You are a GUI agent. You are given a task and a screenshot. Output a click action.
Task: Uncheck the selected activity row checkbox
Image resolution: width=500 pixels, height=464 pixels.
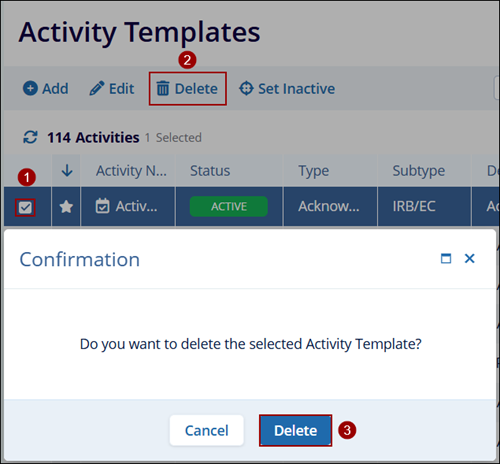25,208
